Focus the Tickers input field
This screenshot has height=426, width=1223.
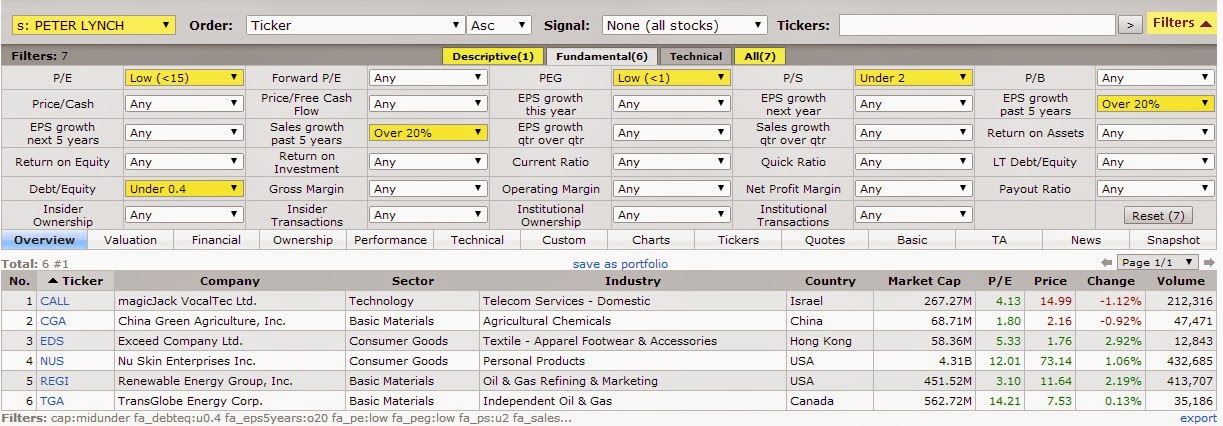coord(976,25)
